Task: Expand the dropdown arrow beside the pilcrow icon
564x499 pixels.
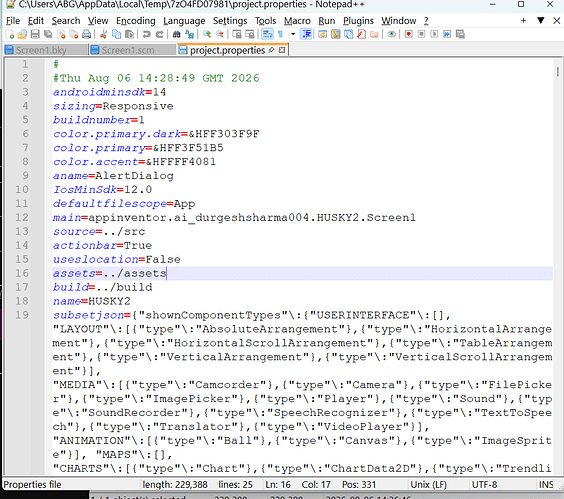Action: pyautogui.click(x=293, y=34)
